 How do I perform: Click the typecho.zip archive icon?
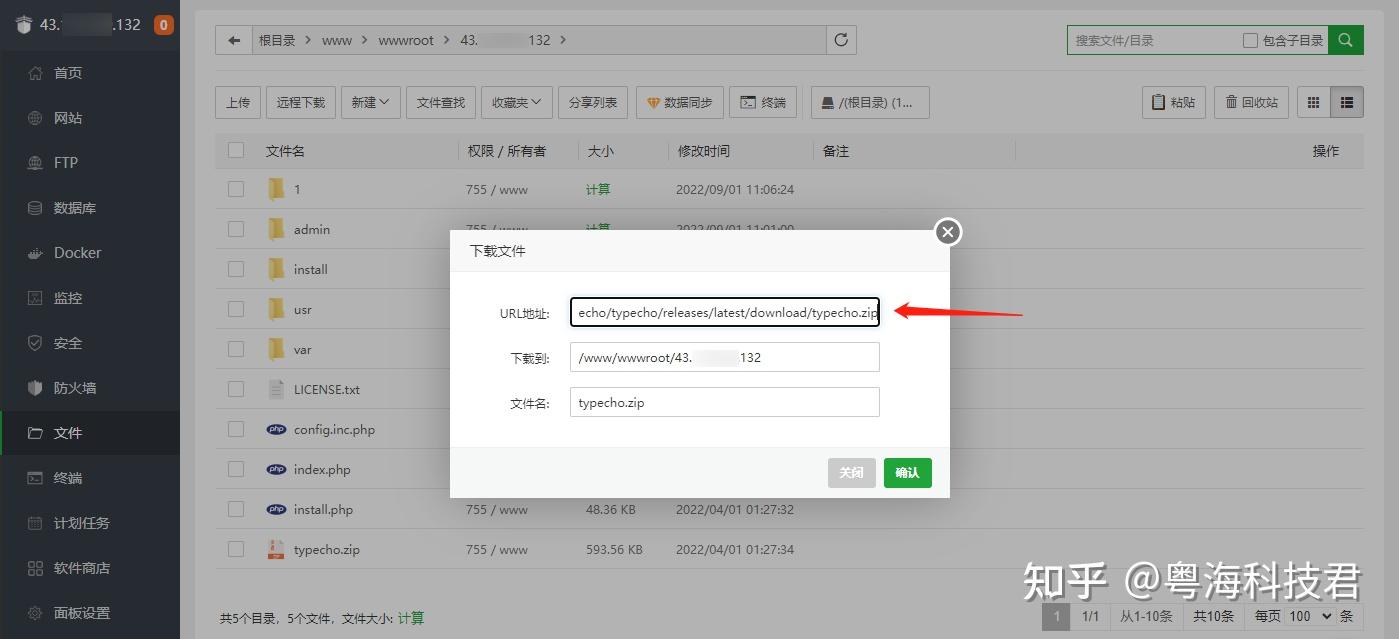point(276,549)
